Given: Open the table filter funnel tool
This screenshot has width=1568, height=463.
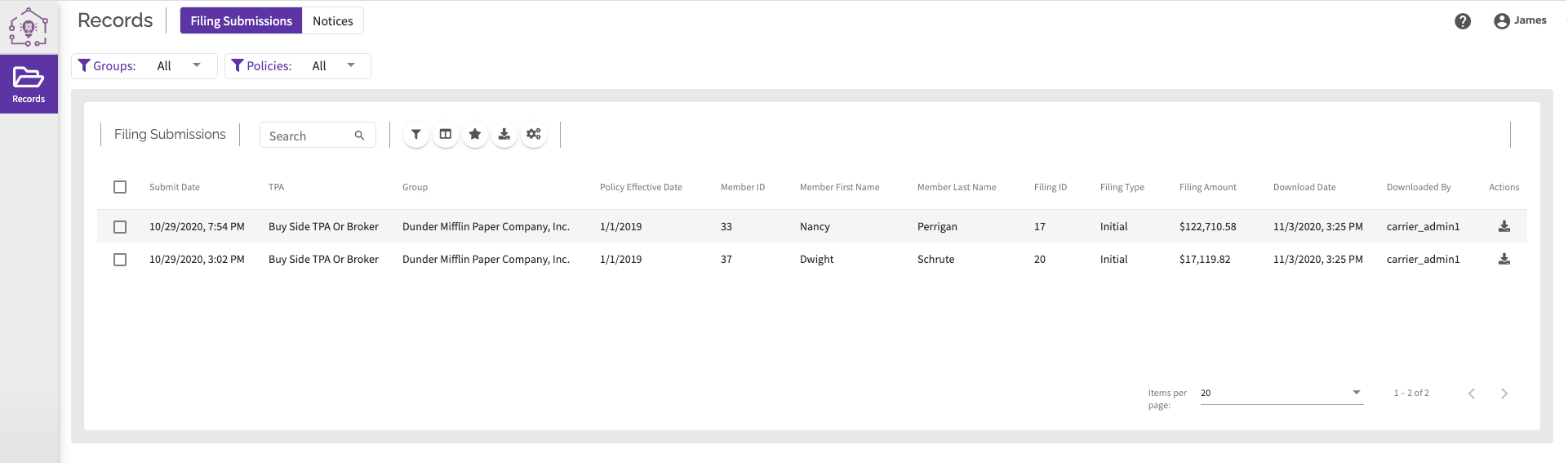Looking at the screenshot, I should [x=416, y=135].
